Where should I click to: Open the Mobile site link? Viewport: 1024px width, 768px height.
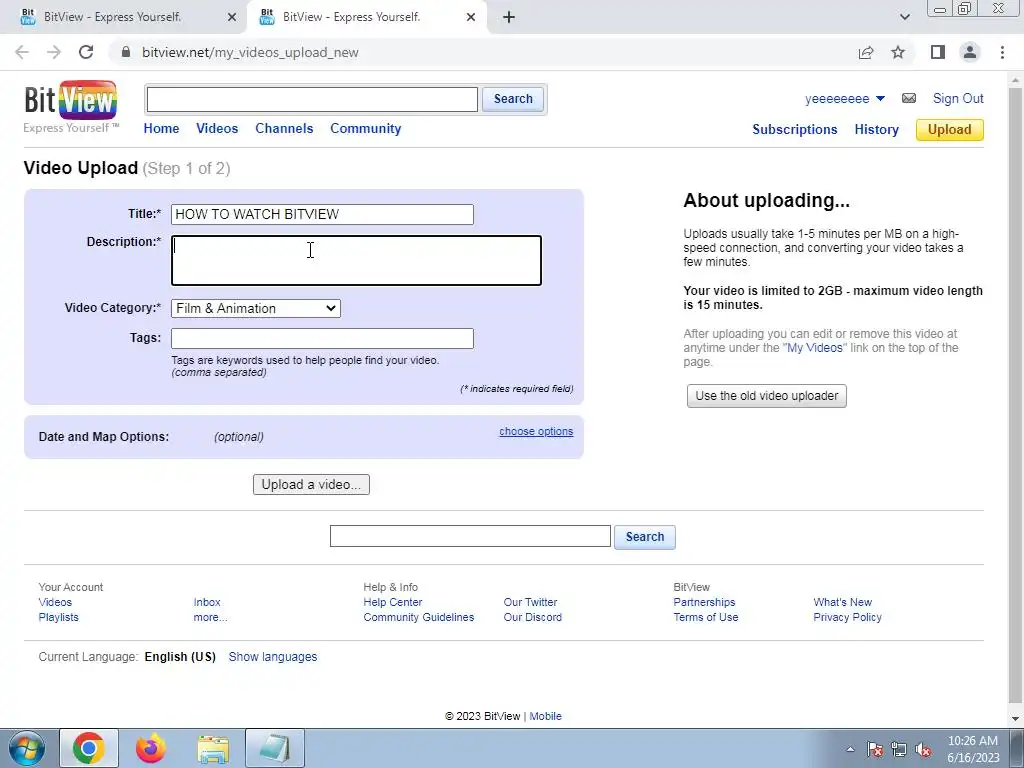coord(545,716)
